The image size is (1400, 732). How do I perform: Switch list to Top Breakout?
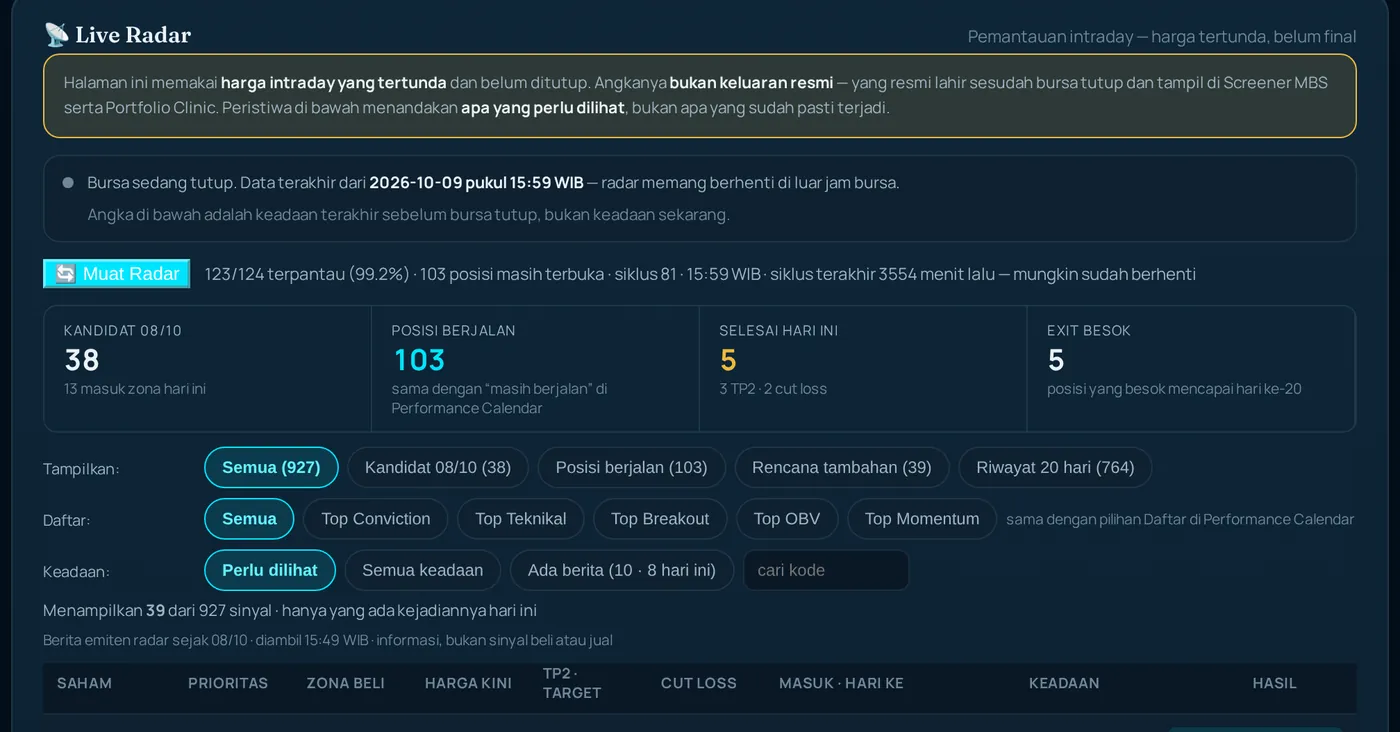[660, 519]
